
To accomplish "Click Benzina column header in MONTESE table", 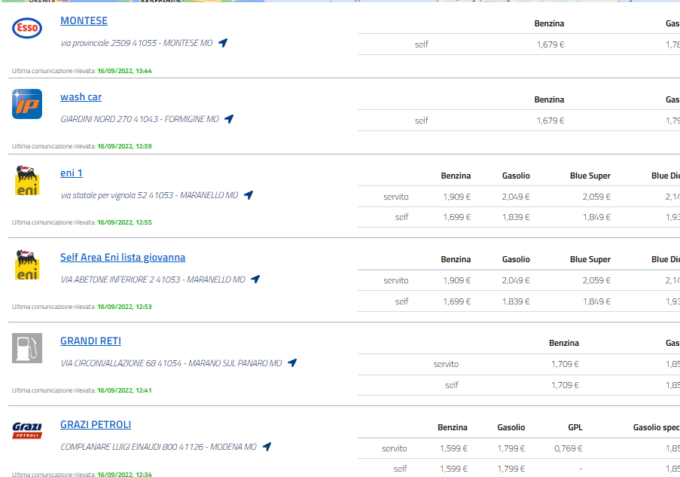I will (x=549, y=23).
